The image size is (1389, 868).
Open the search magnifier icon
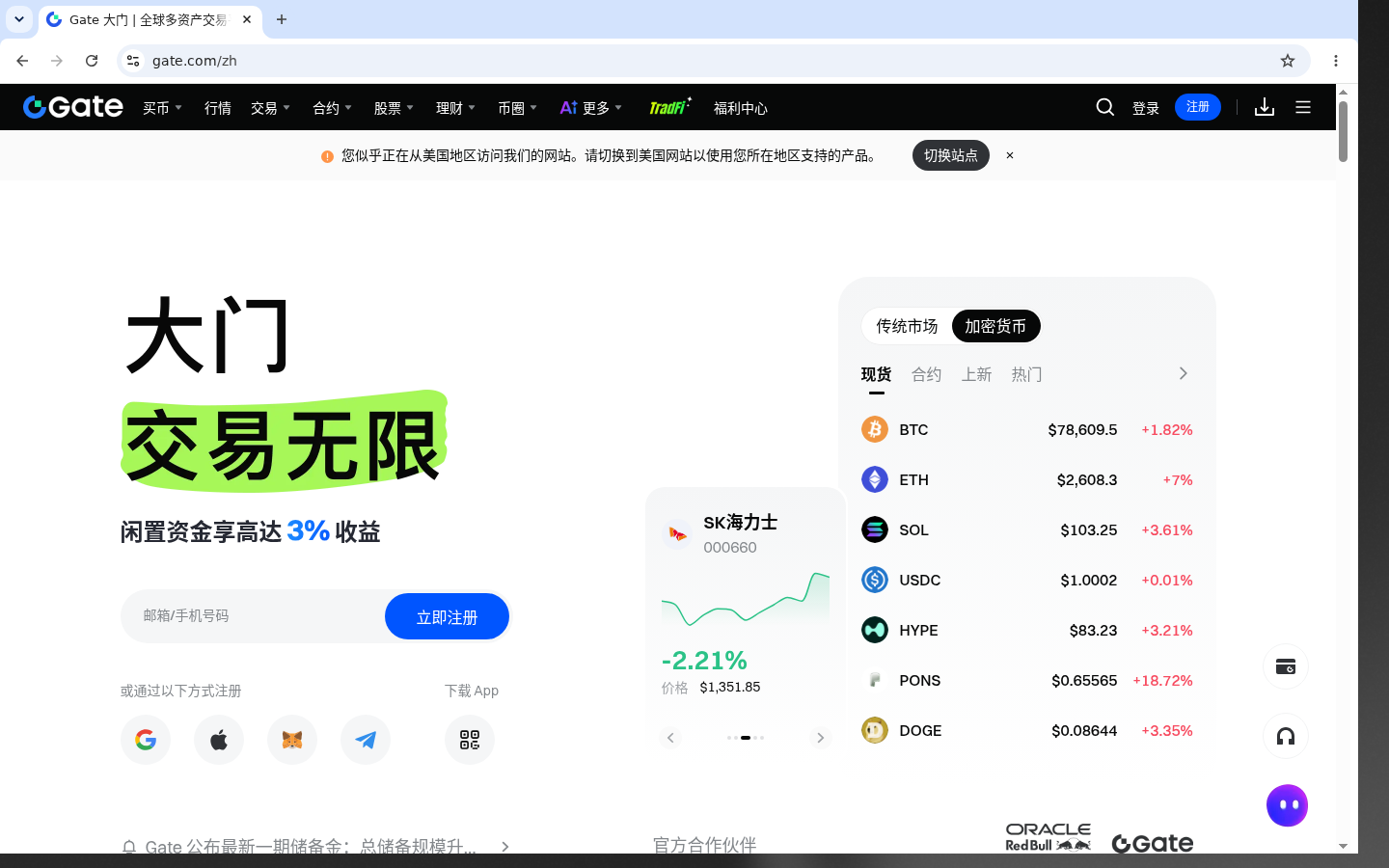1105,107
